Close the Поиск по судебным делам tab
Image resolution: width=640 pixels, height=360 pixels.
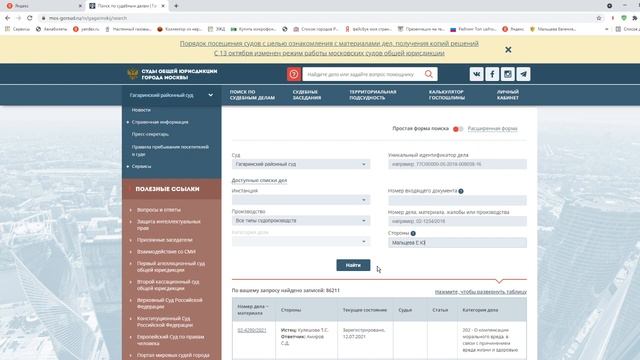pyautogui.click(x=163, y=6)
